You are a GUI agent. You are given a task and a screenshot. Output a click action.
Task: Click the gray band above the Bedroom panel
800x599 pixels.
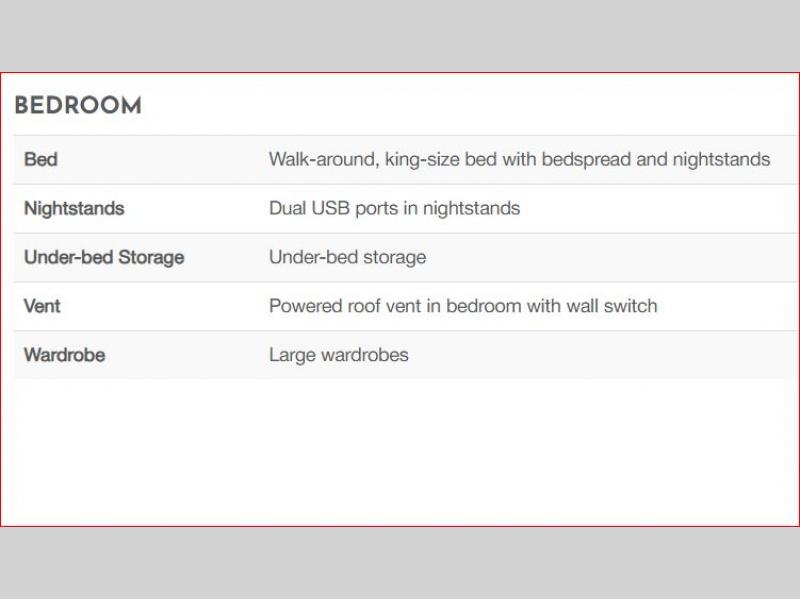[x=400, y=35]
